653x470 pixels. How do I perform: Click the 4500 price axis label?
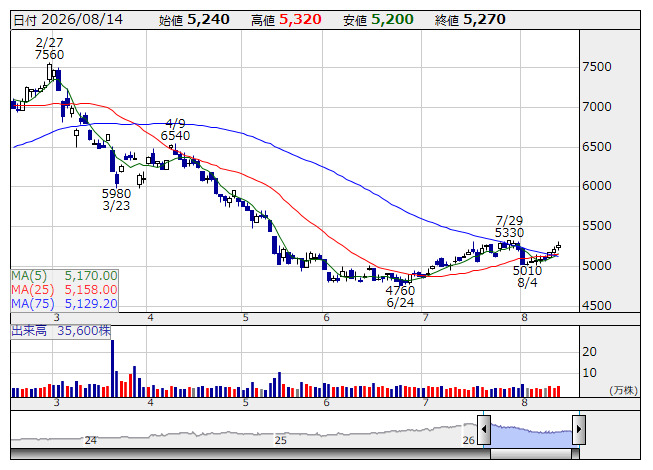point(597,306)
